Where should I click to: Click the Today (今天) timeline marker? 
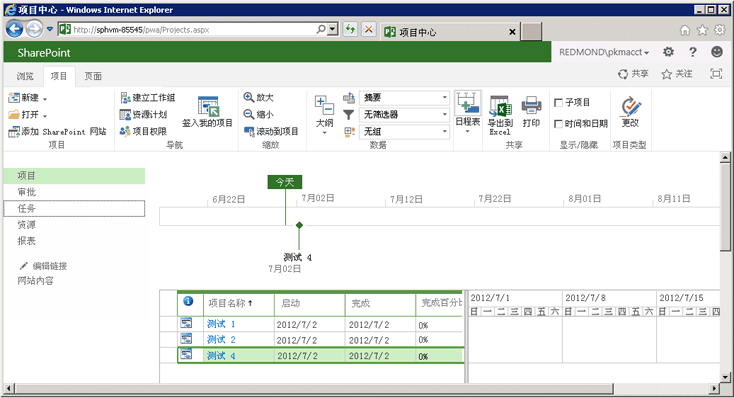click(285, 182)
